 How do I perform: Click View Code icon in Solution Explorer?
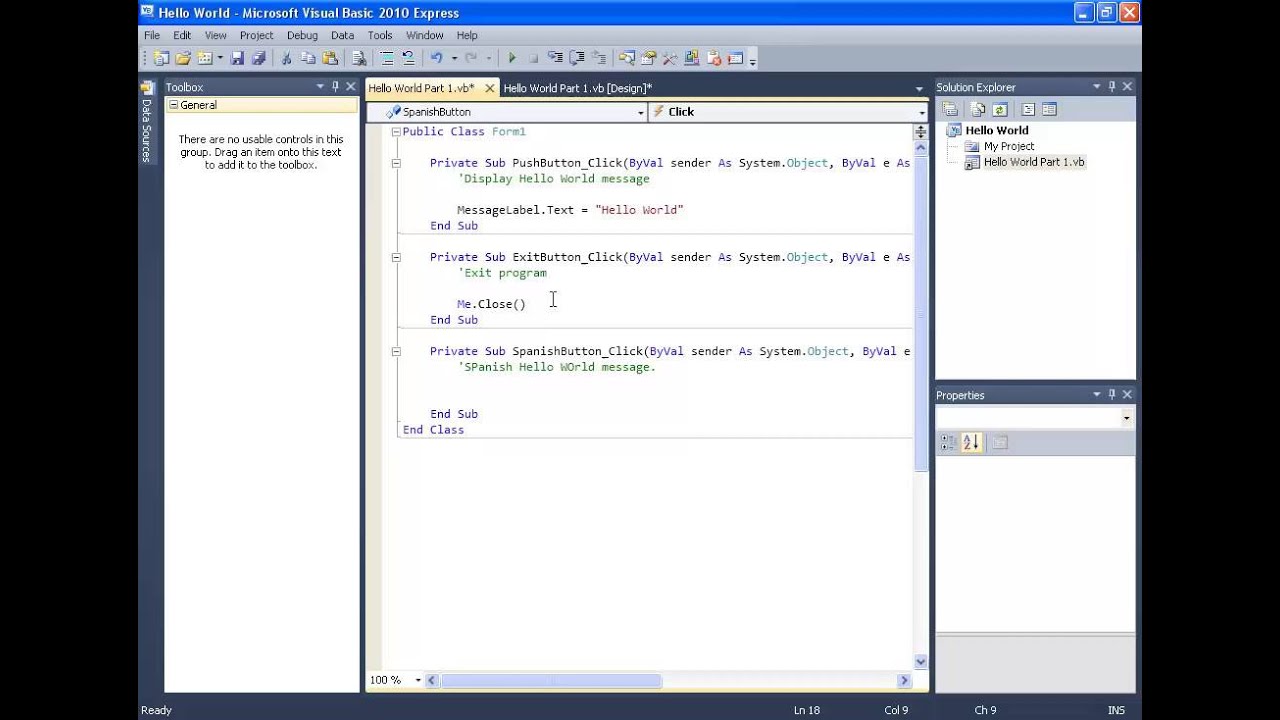click(1028, 109)
